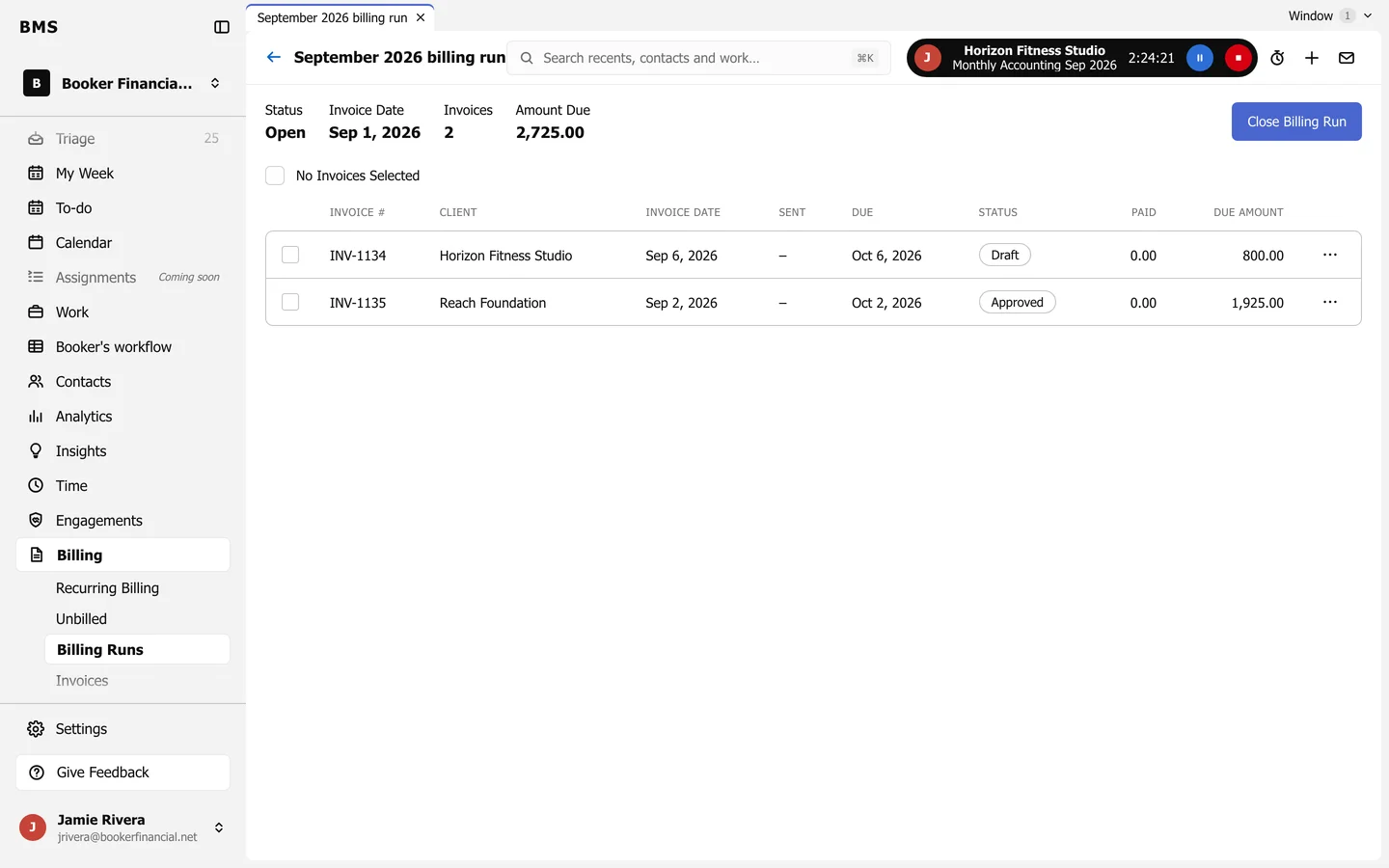
Task: Click the Draft status badge
Action: (1004, 255)
